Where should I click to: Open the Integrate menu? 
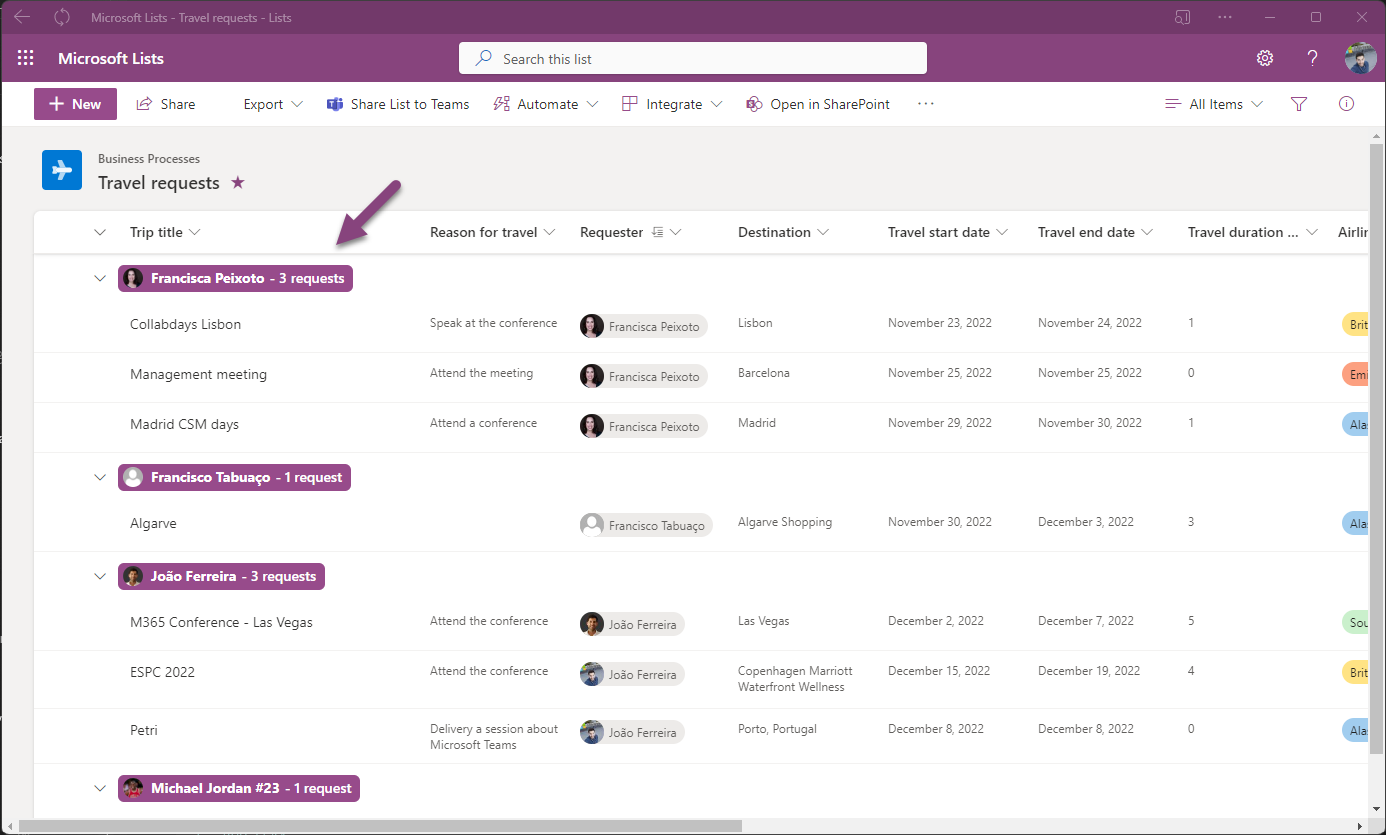click(x=672, y=104)
